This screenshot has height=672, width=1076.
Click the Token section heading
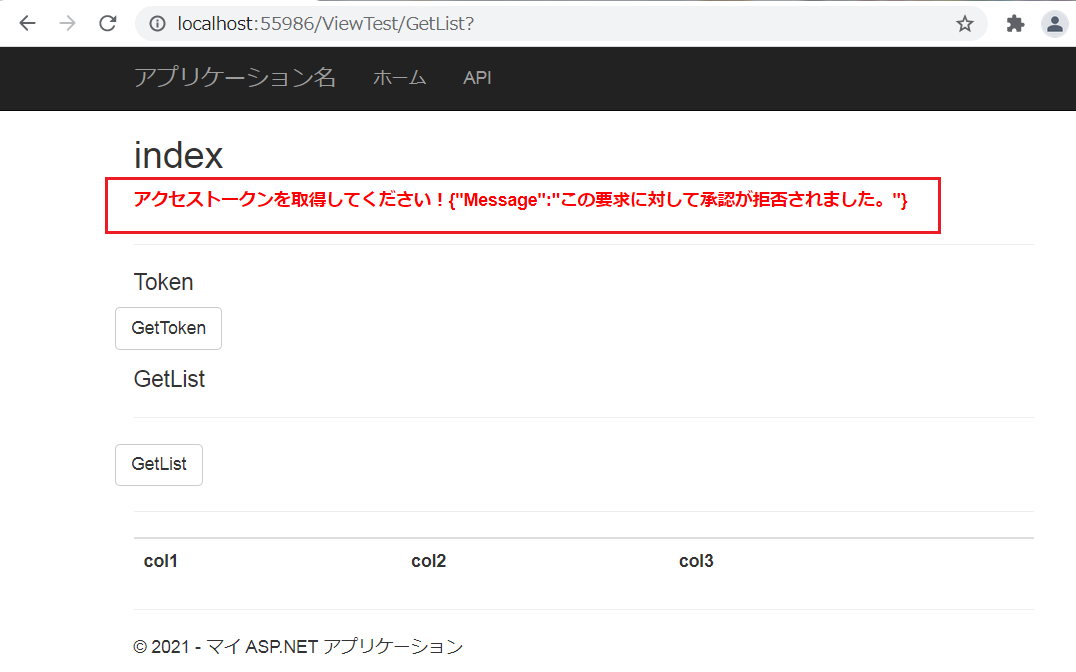tap(163, 282)
